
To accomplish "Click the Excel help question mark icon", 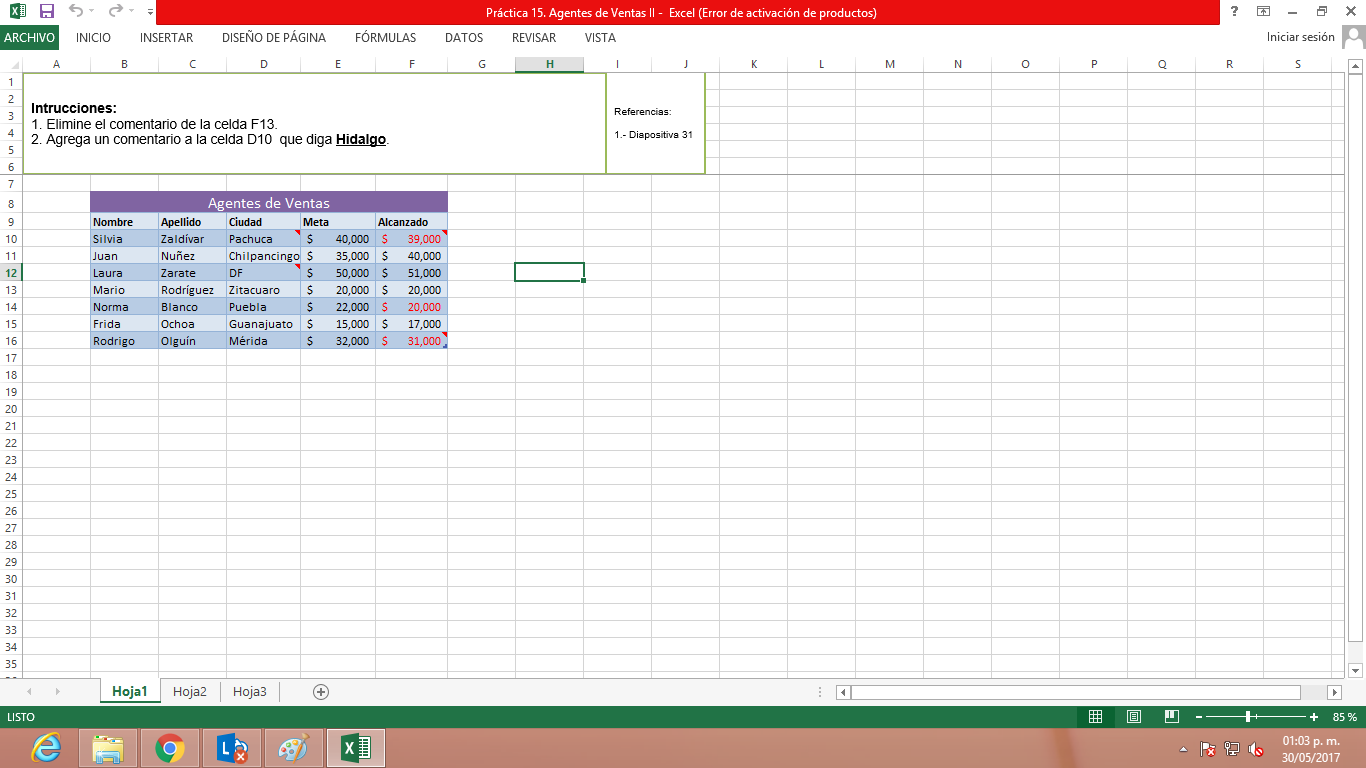I will click(1234, 12).
